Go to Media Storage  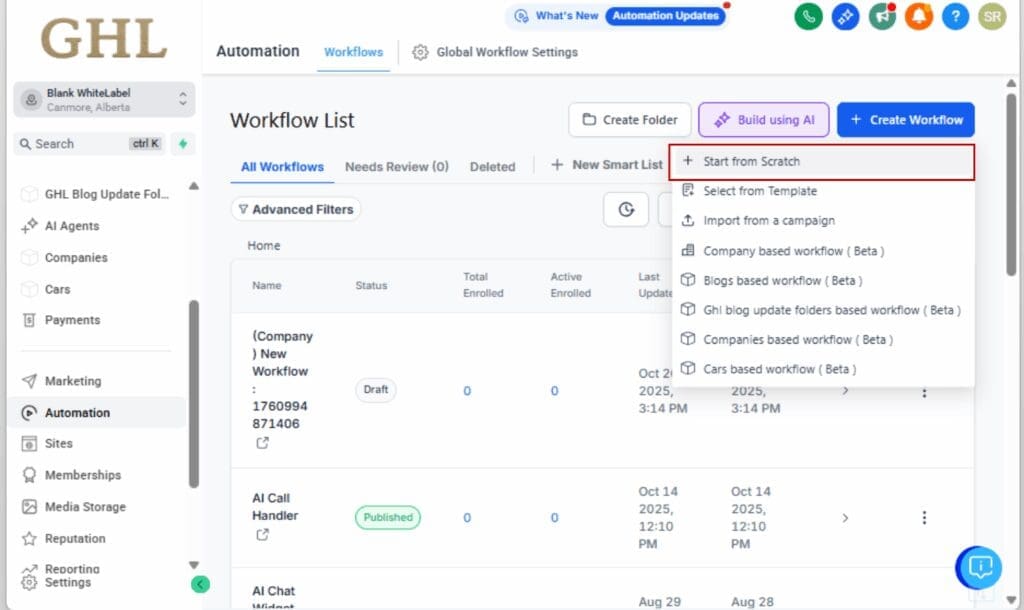(92, 507)
